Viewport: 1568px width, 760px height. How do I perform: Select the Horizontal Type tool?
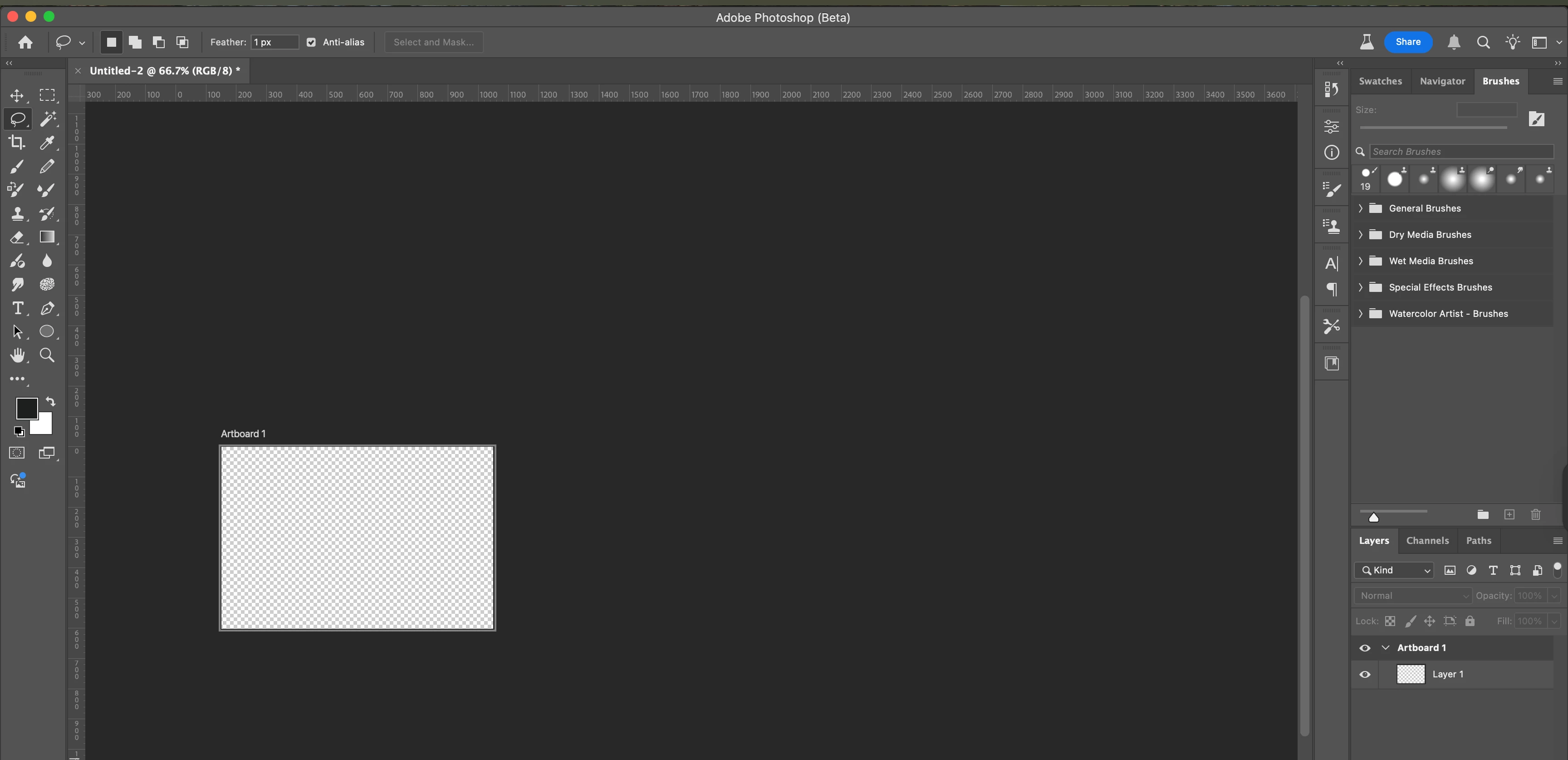coord(17,308)
